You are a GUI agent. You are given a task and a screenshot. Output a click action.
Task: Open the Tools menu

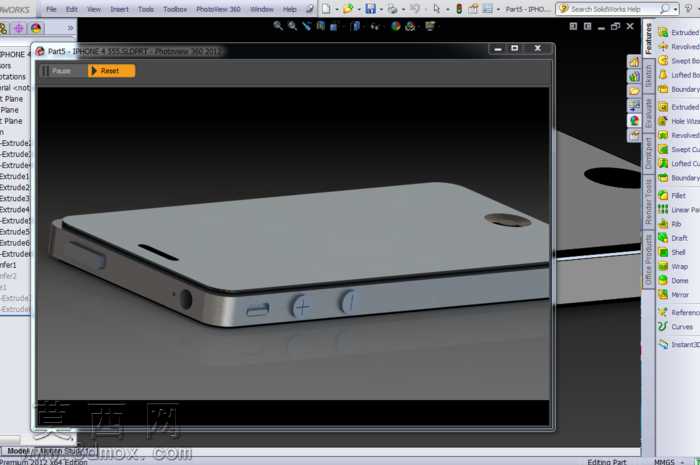[x=146, y=9]
